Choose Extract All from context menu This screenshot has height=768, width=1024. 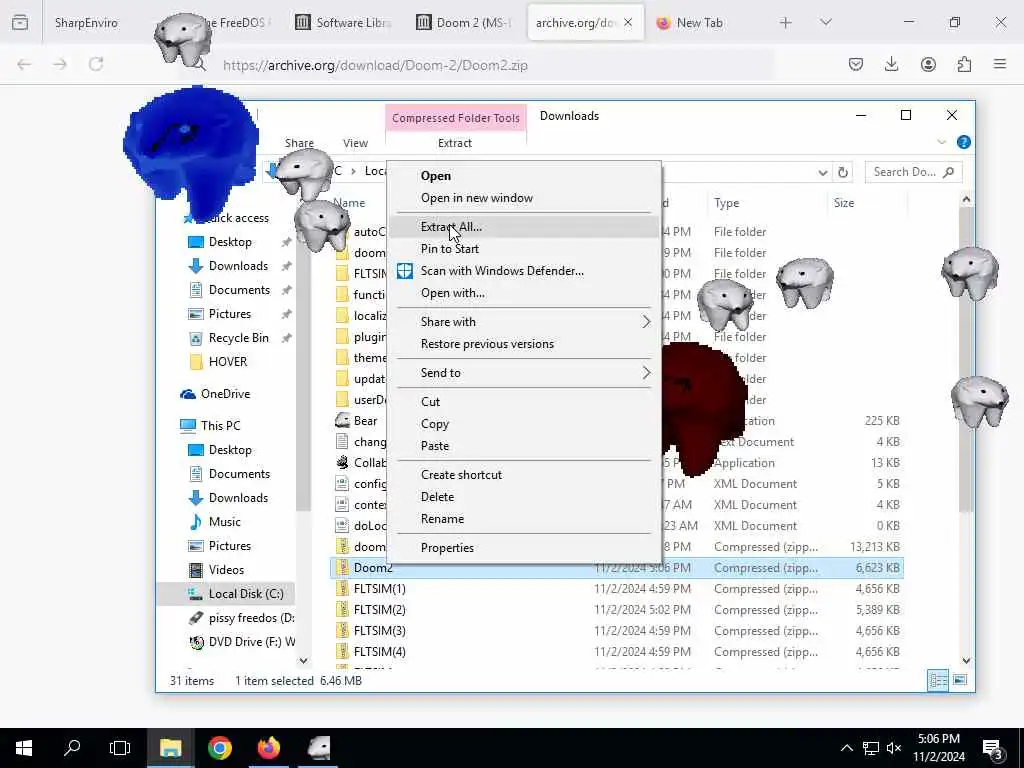click(x=522, y=227)
